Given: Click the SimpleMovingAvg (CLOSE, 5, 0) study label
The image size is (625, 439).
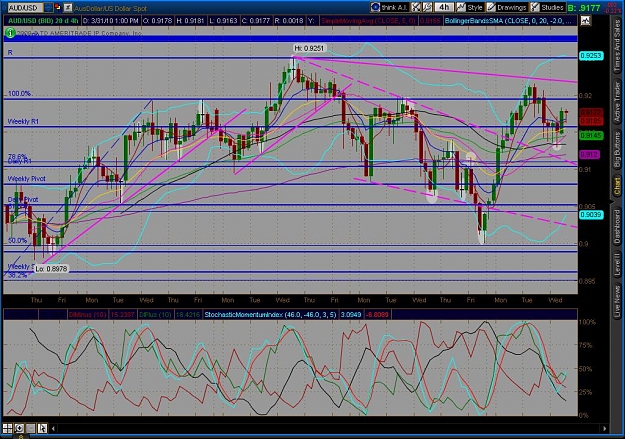Looking at the screenshot, I should click(x=368, y=20).
